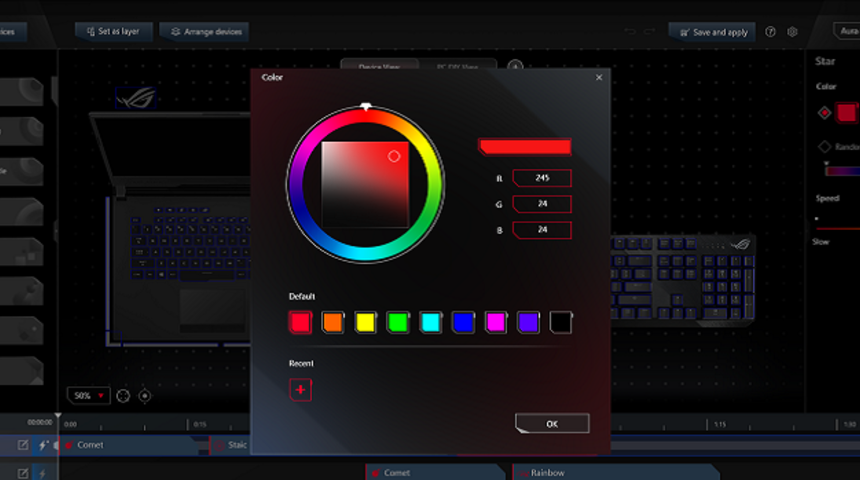Open settings via the gear icon
The width and height of the screenshot is (860, 480).
click(792, 32)
